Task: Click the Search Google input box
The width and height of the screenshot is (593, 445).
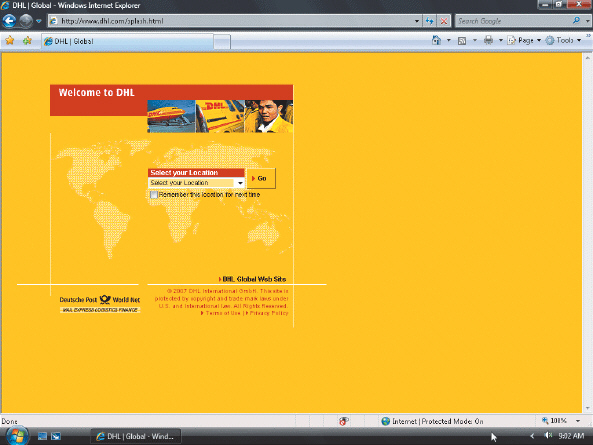Action: (x=512, y=21)
